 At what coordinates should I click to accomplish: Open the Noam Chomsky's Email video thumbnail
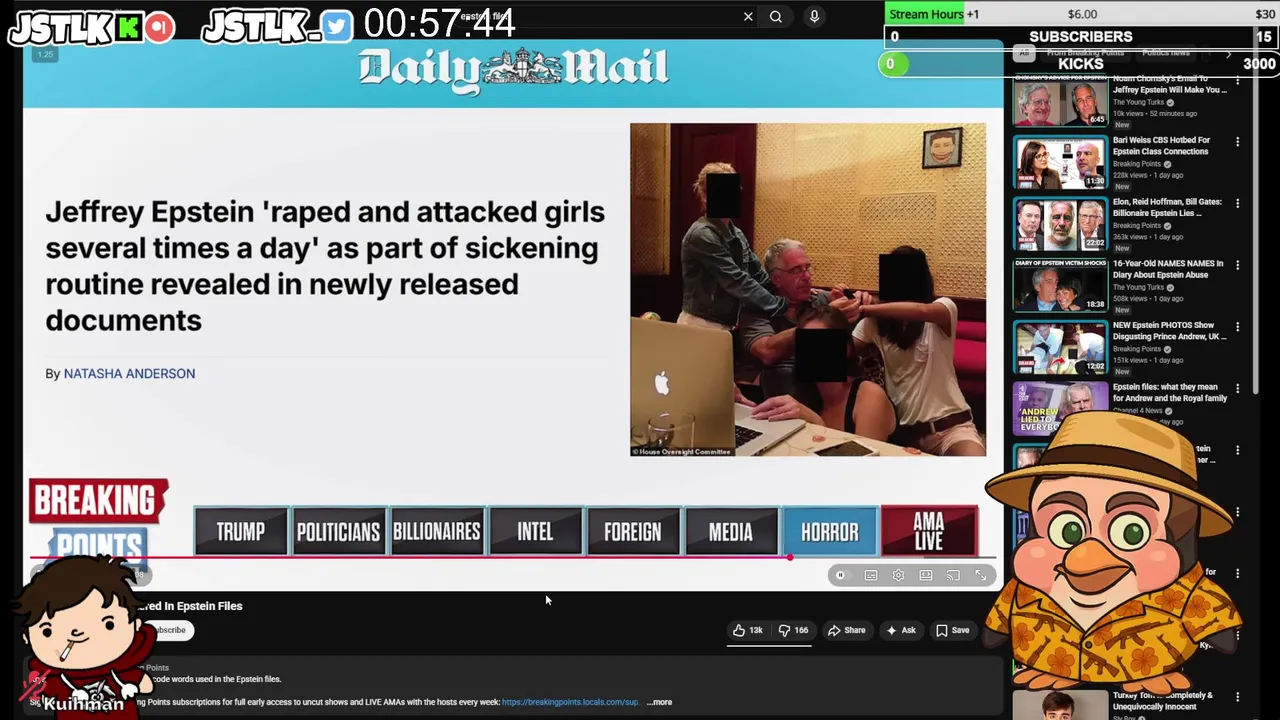point(1060,99)
